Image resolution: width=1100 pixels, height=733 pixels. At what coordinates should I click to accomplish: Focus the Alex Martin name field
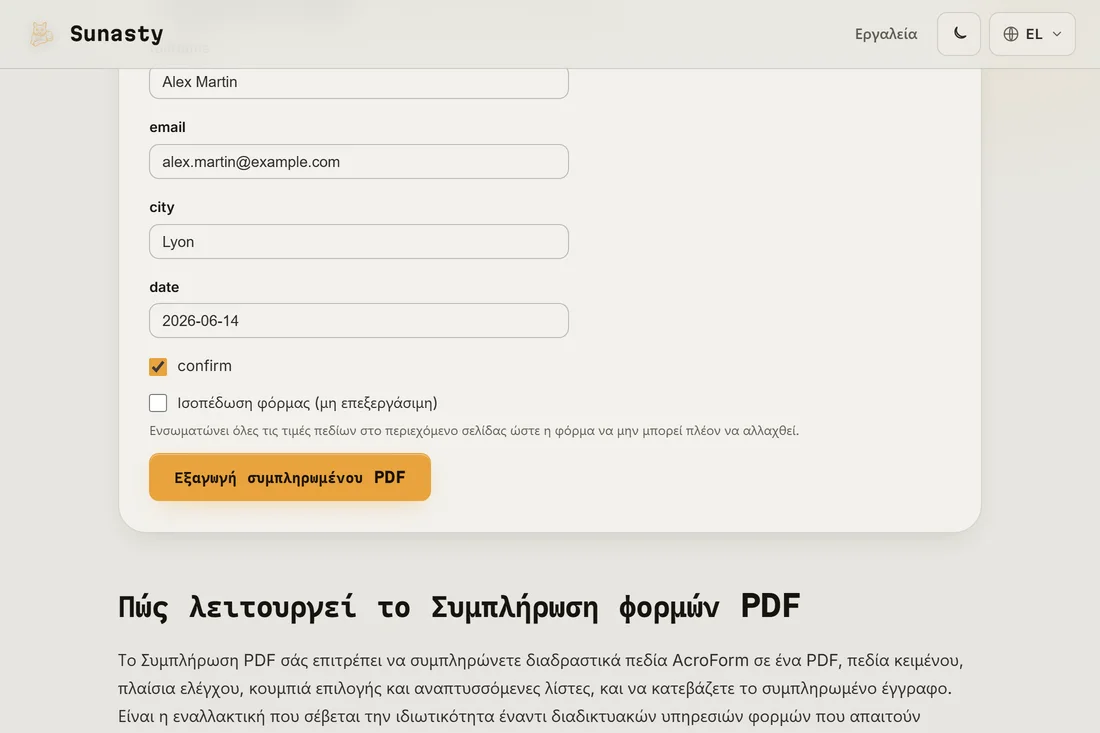358,82
